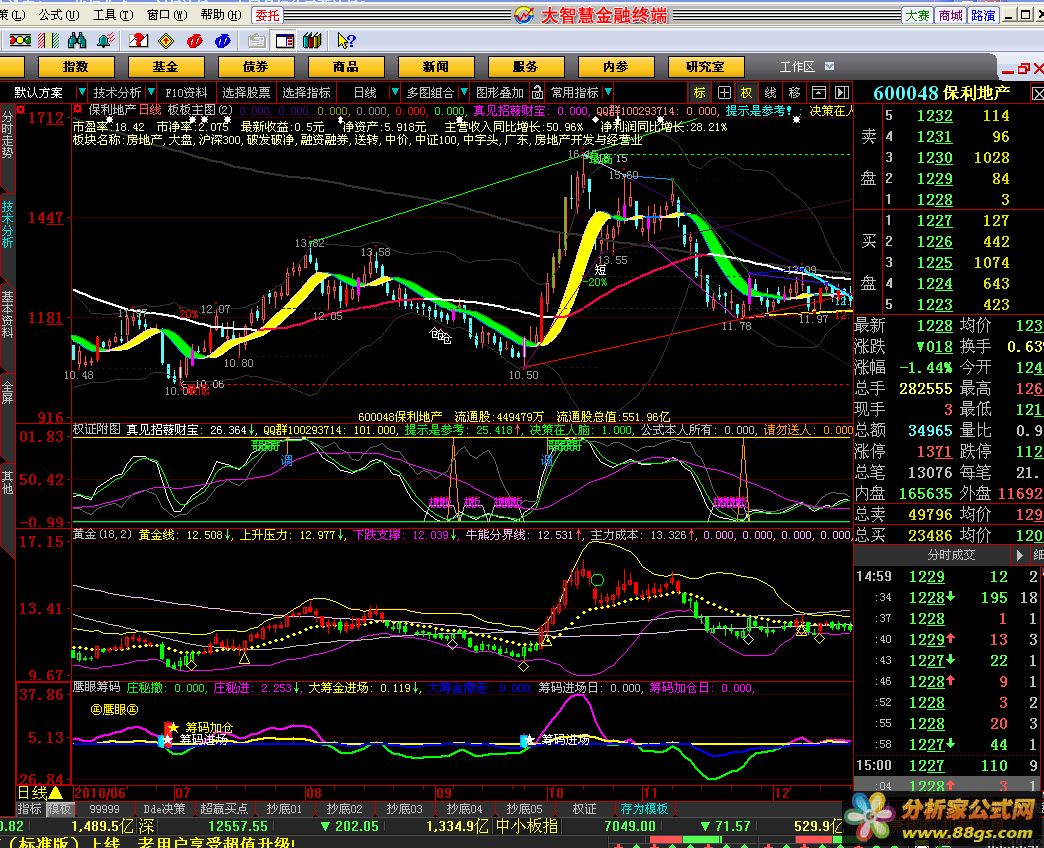
Task: Switch to the 全屏 side tab
Action: tap(7, 393)
